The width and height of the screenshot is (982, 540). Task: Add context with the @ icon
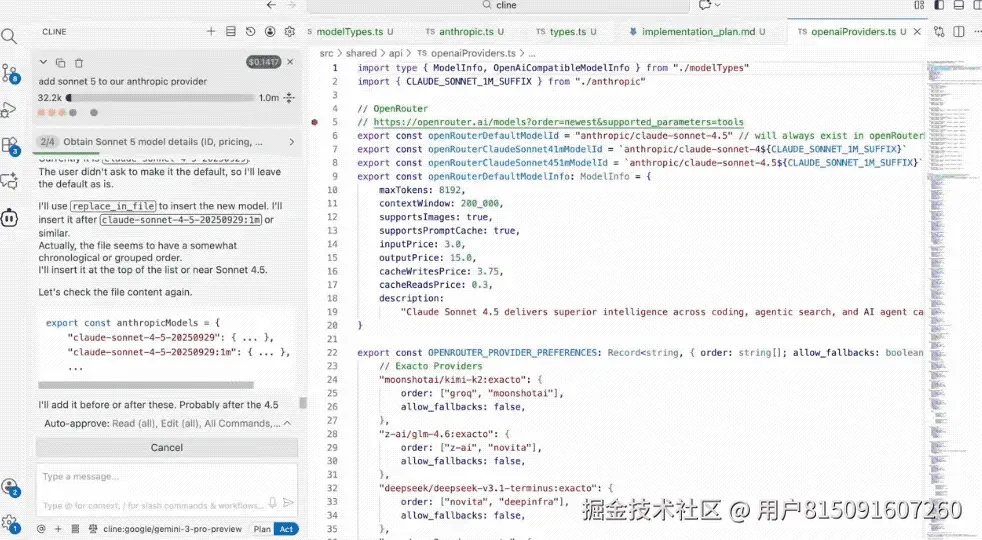tap(41, 529)
